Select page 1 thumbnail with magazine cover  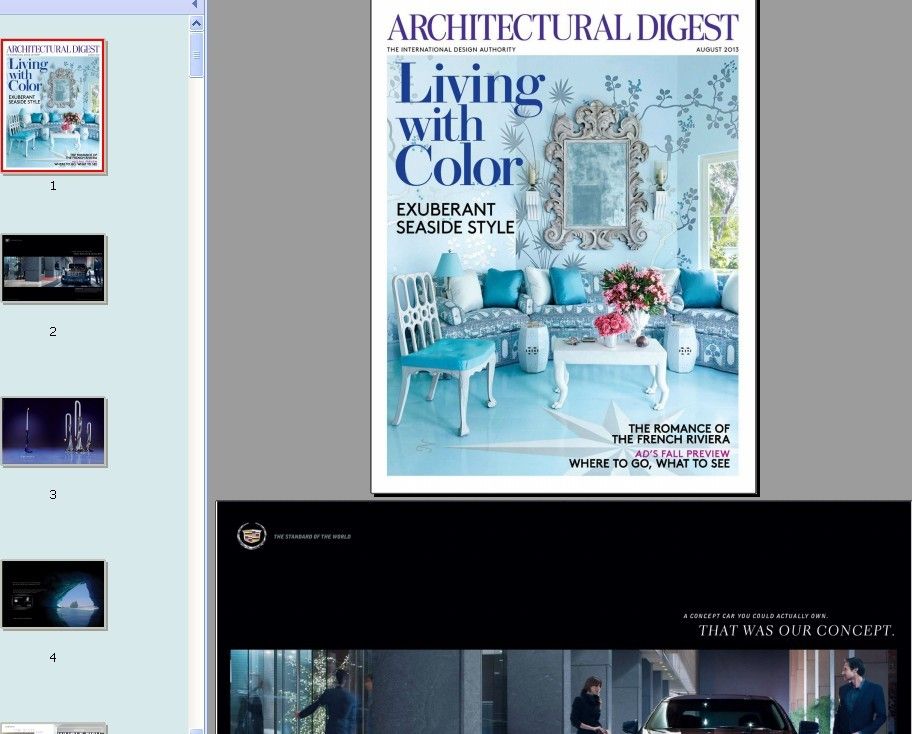point(54,106)
